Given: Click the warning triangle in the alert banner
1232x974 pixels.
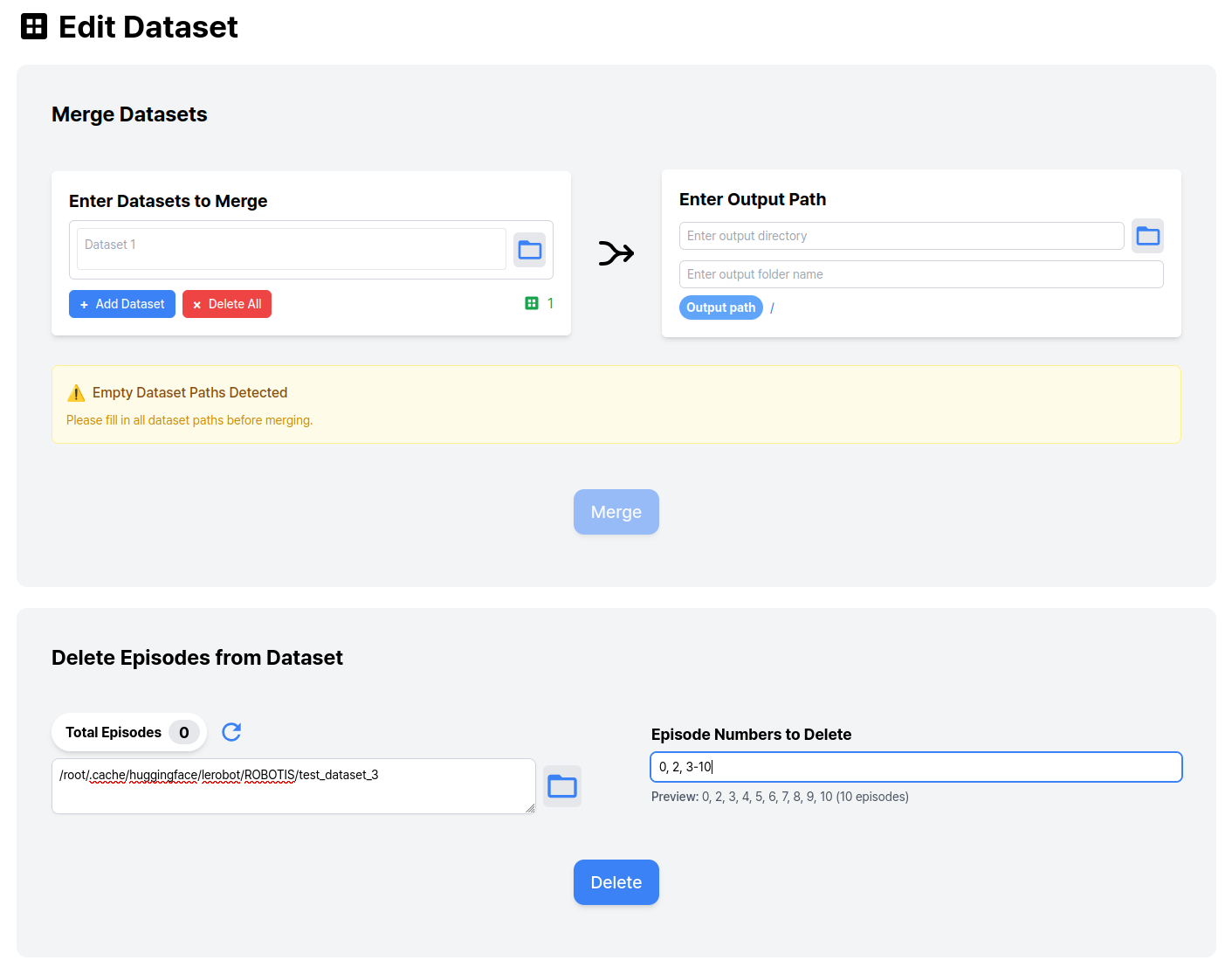Looking at the screenshot, I should [76, 392].
